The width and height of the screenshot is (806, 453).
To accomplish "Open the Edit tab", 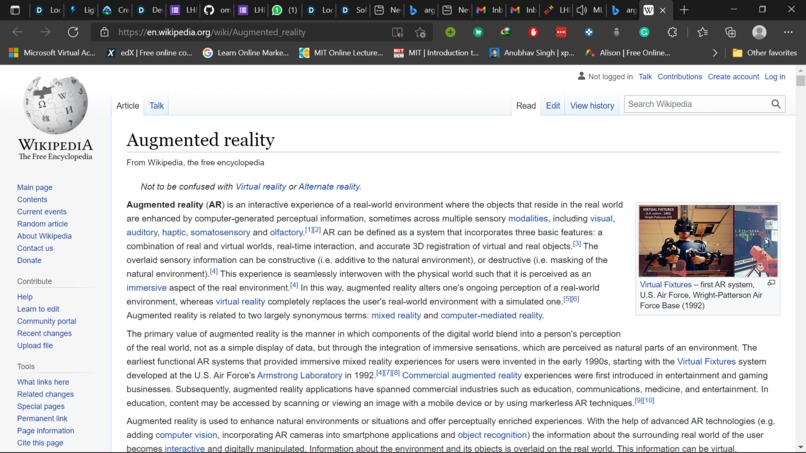I will coord(553,105).
